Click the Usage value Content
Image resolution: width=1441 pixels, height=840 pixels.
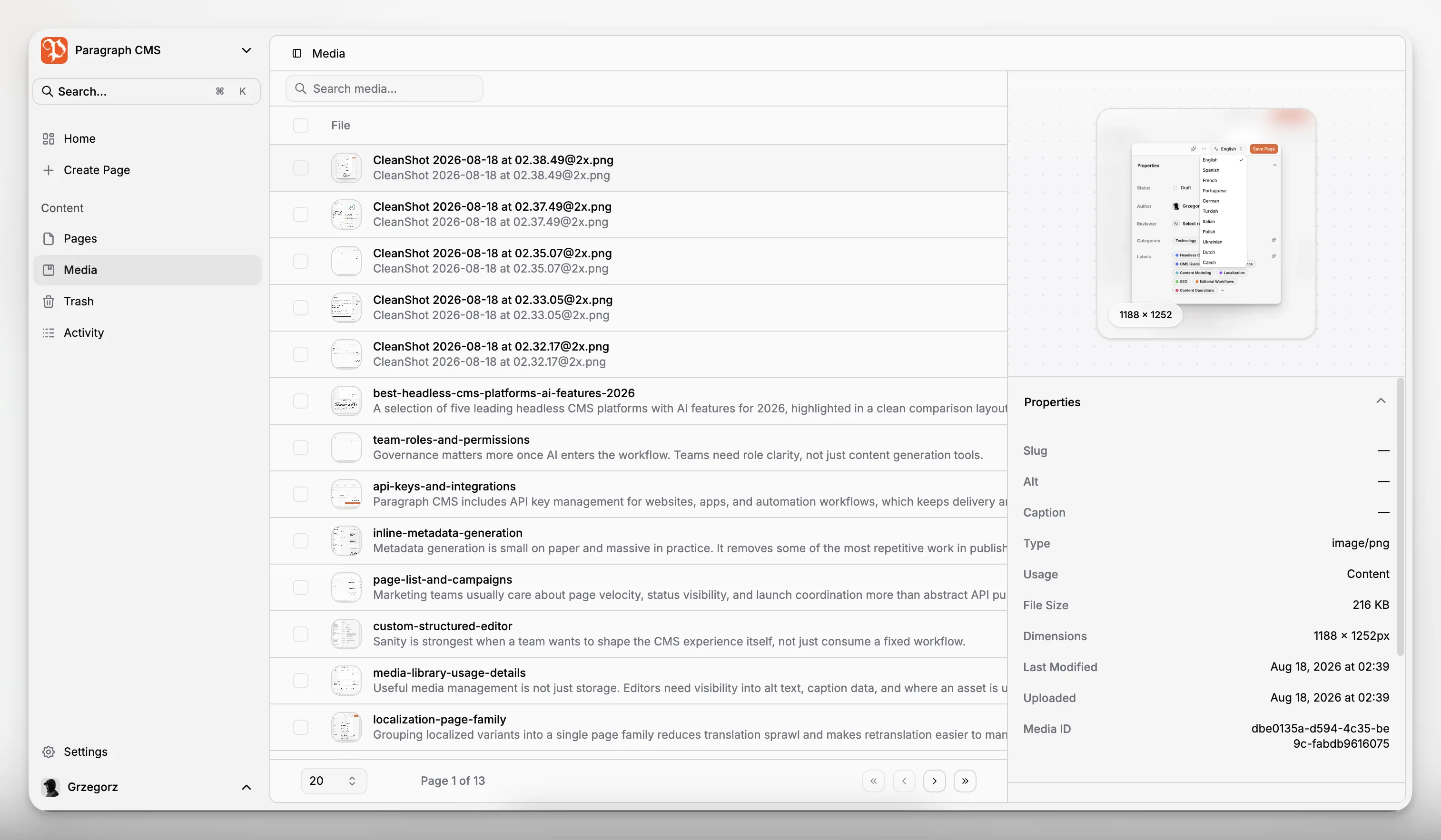(x=1368, y=574)
